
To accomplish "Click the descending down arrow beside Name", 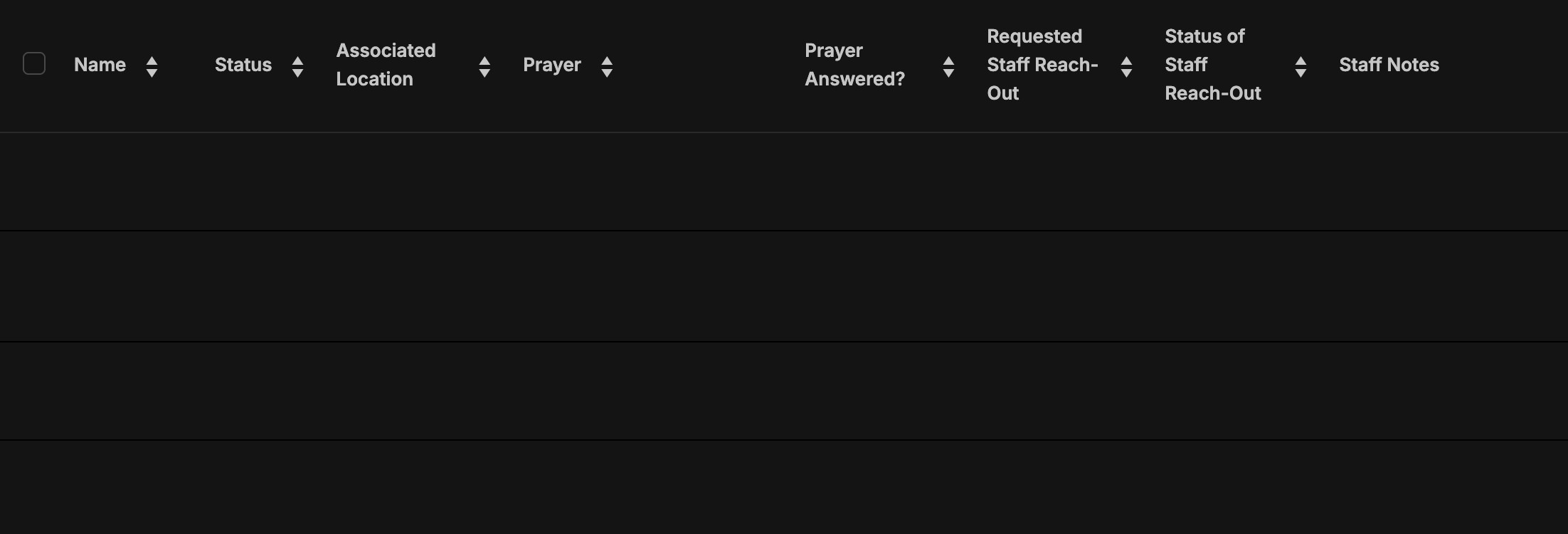I will (152, 73).
